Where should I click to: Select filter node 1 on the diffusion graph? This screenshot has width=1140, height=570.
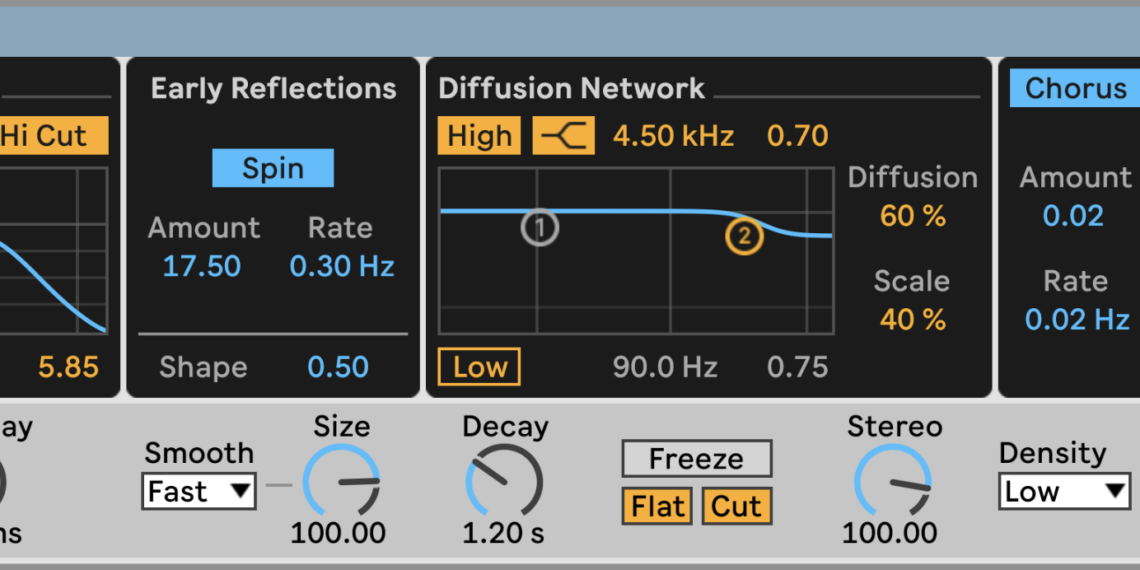(x=539, y=228)
